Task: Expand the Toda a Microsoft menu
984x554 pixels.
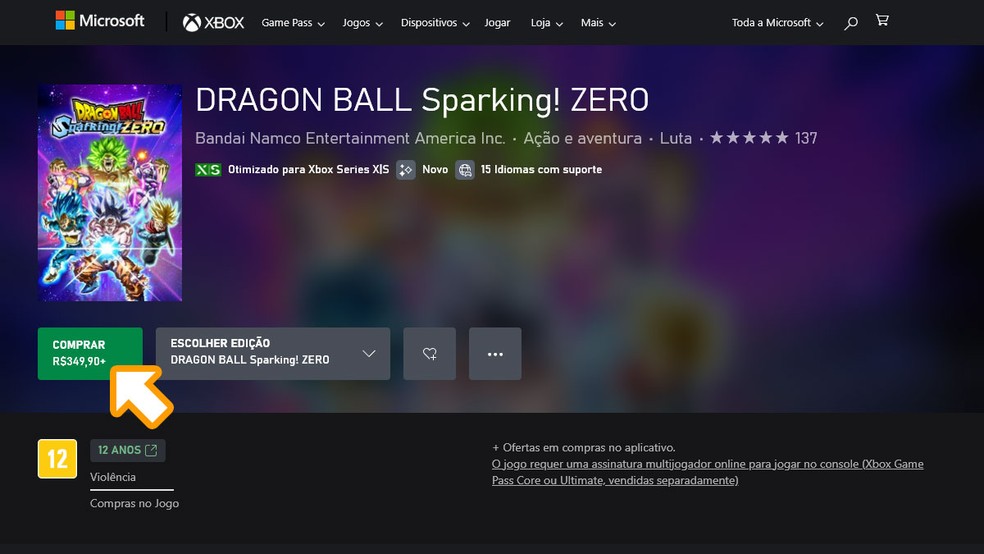Action: (x=777, y=23)
